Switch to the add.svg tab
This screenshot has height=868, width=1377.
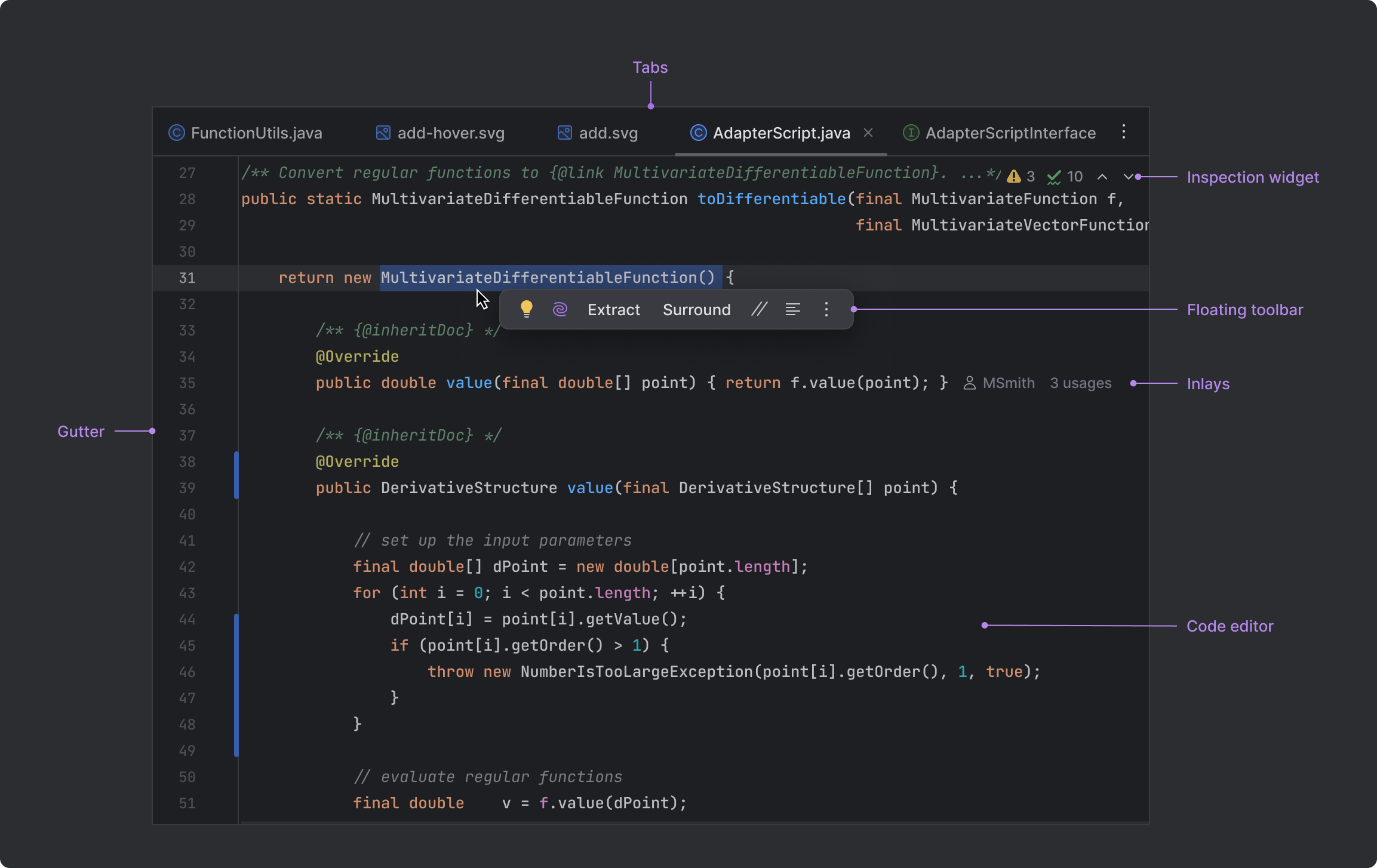pyautogui.click(x=607, y=133)
